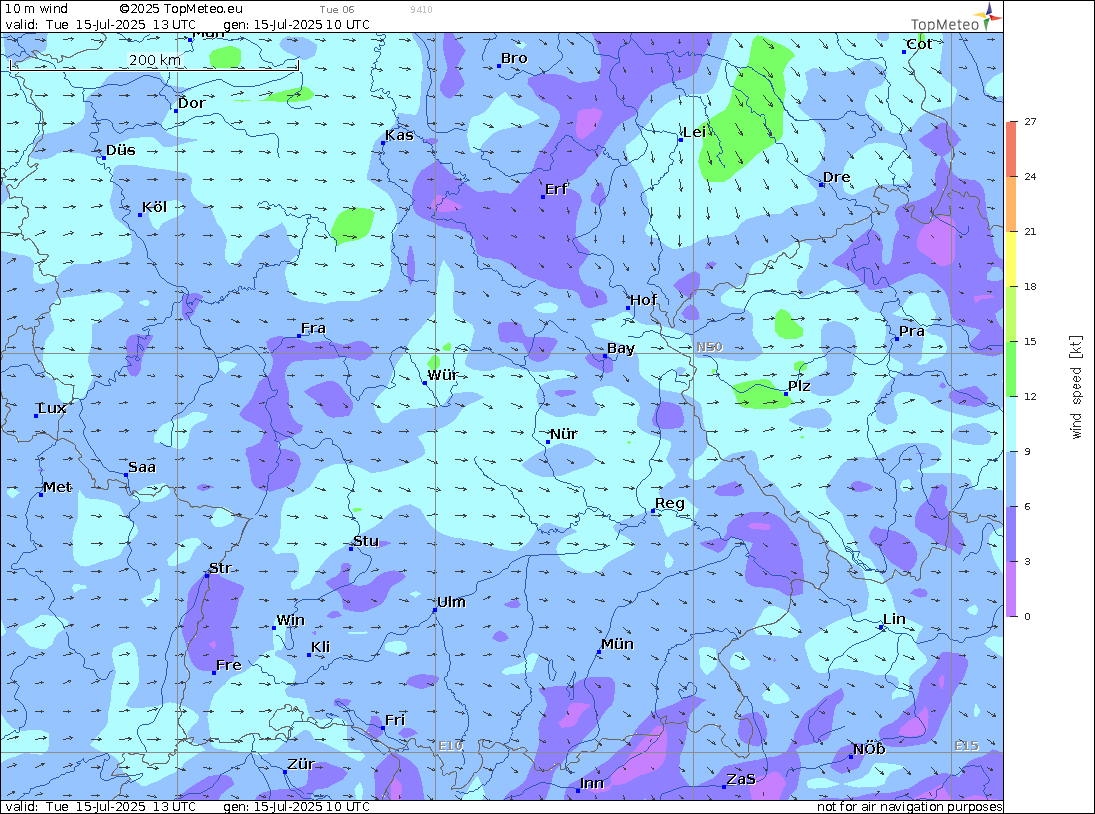
Task: Select the ZaS city label
Action: point(741,779)
